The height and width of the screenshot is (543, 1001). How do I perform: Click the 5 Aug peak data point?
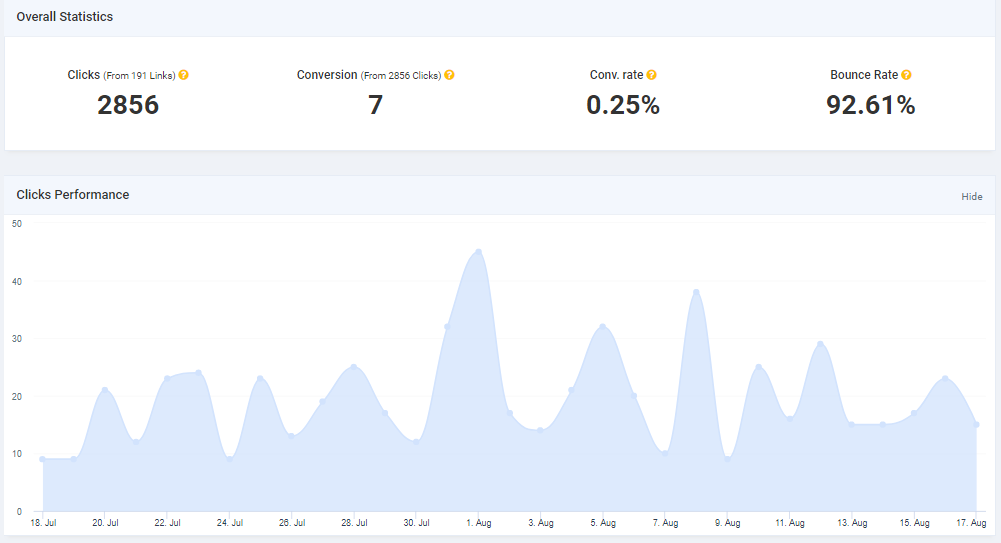[x=602, y=327]
